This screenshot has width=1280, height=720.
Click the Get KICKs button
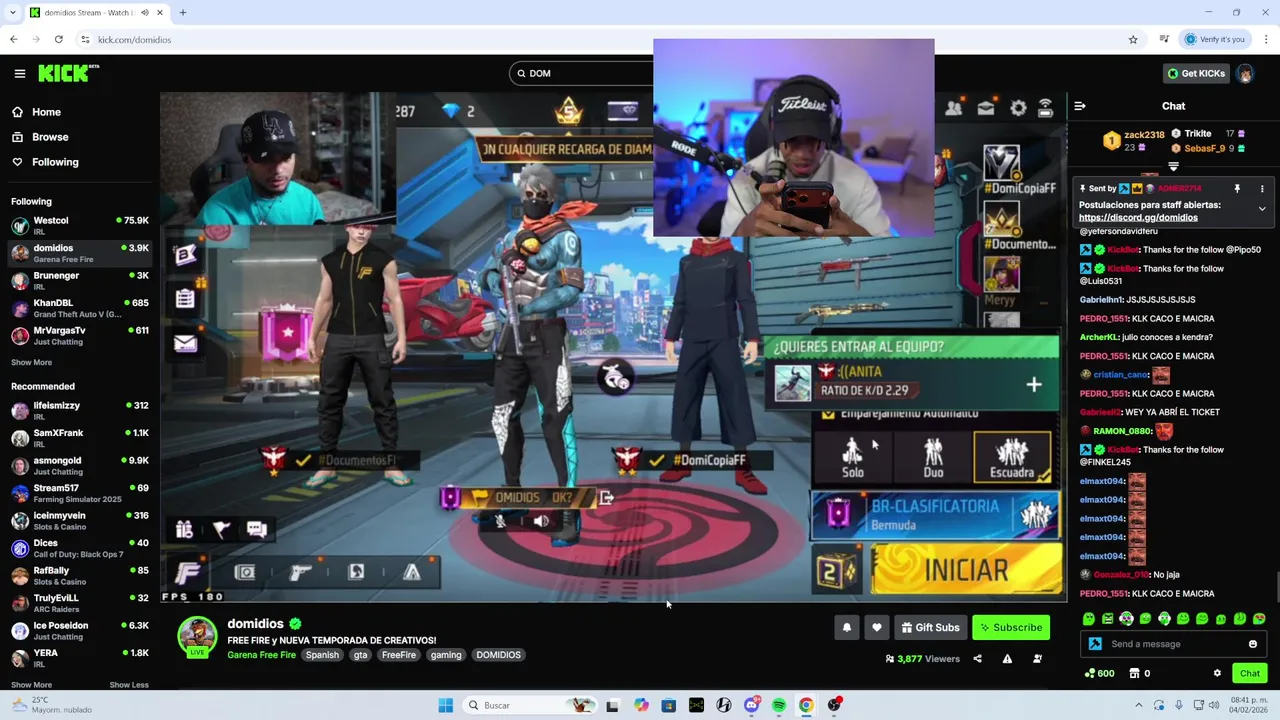(x=1196, y=73)
